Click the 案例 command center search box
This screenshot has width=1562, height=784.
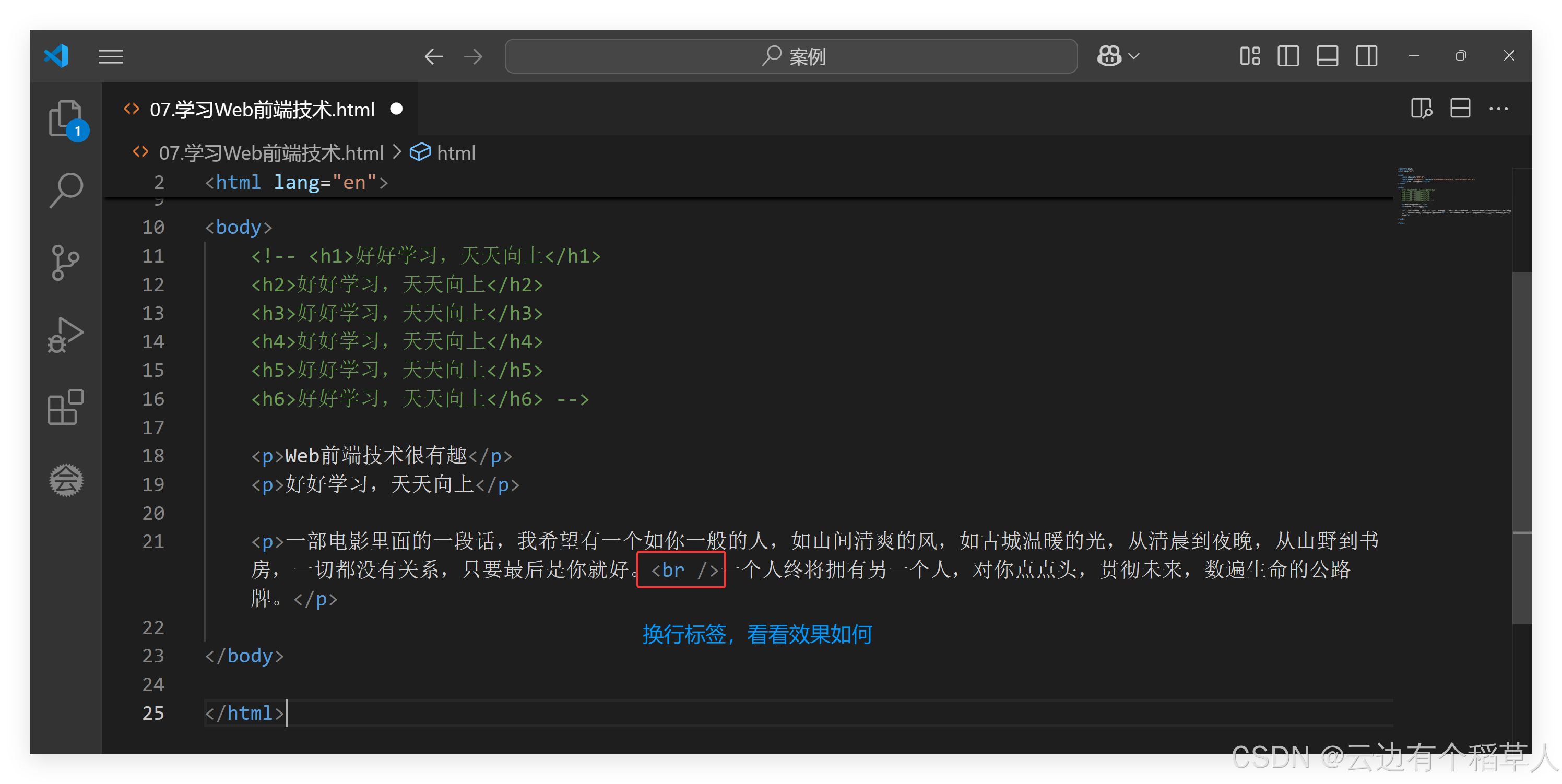coord(791,56)
